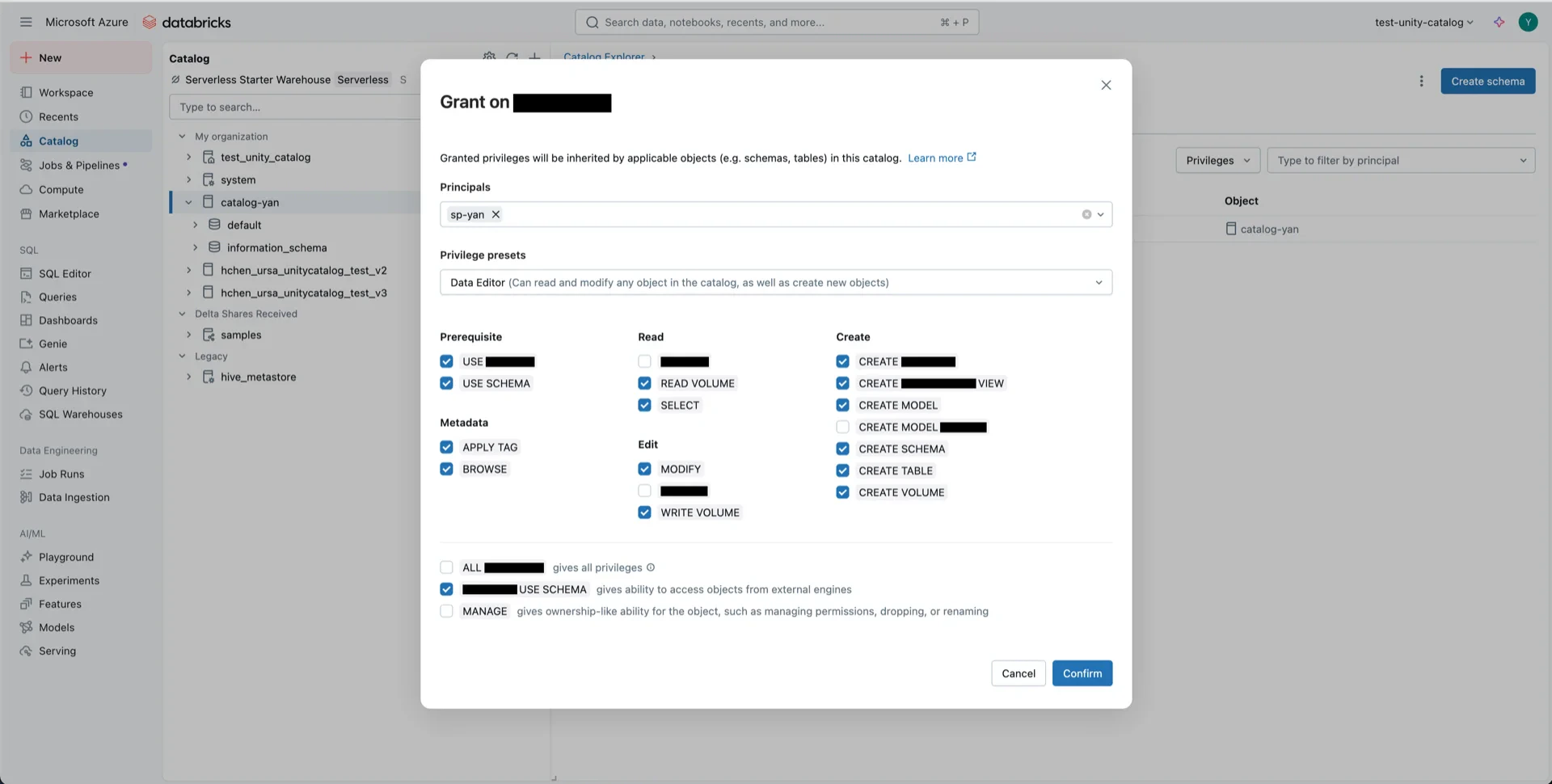Collapse the My organization section
The width and height of the screenshot is (1552, 784).
[x=182, y=136]
